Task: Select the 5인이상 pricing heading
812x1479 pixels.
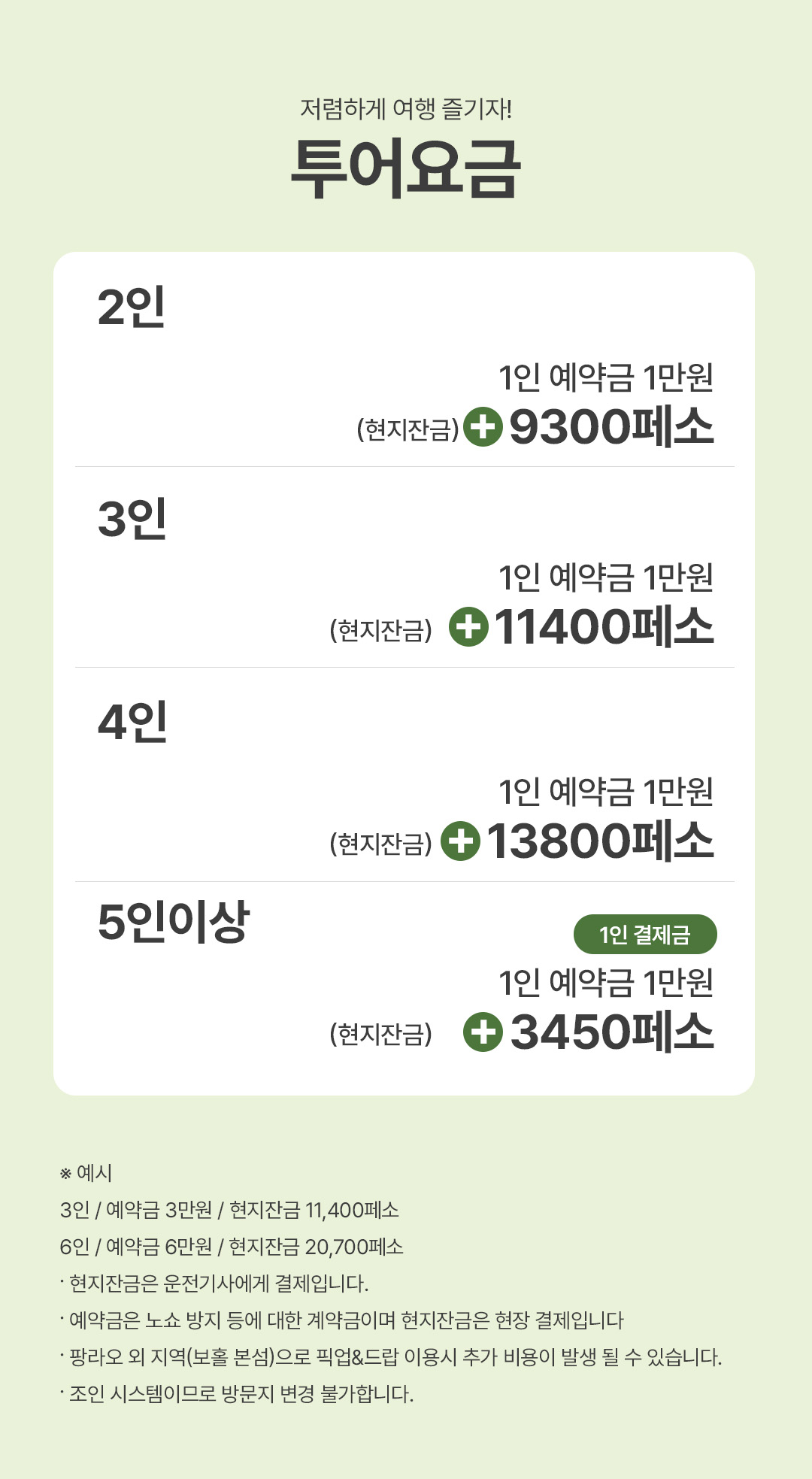Action: pos(174,922)
